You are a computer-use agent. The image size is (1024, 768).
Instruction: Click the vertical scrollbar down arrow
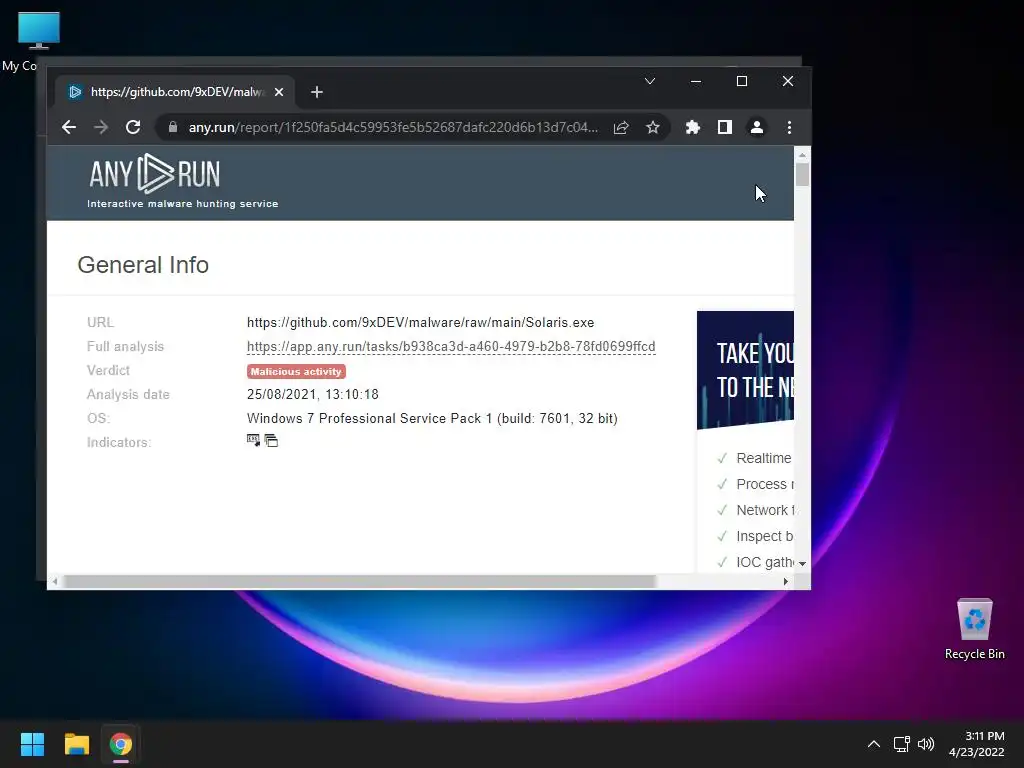[x=802, y=563]
